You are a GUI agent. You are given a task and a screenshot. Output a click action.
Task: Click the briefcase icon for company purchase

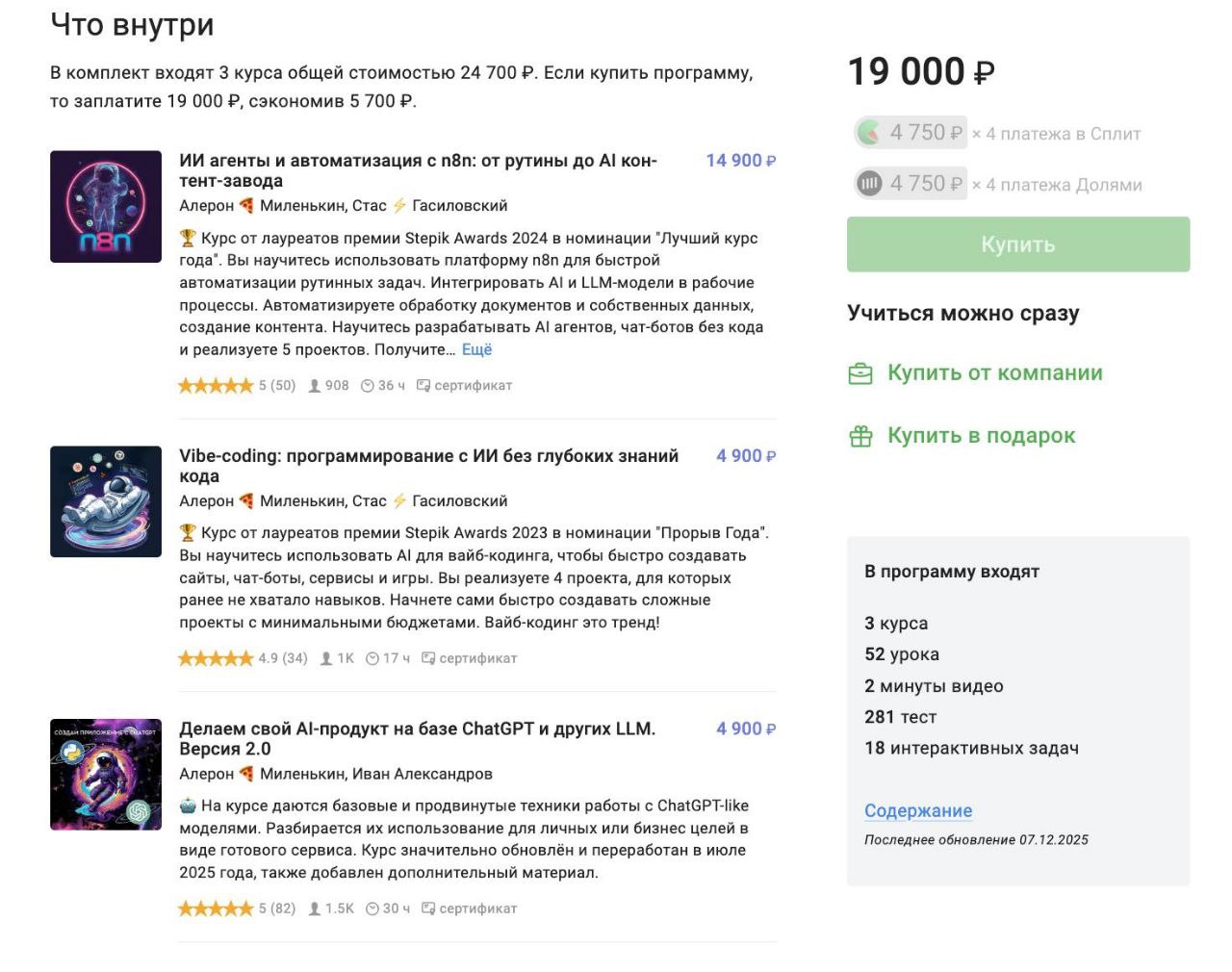[860, 373]
